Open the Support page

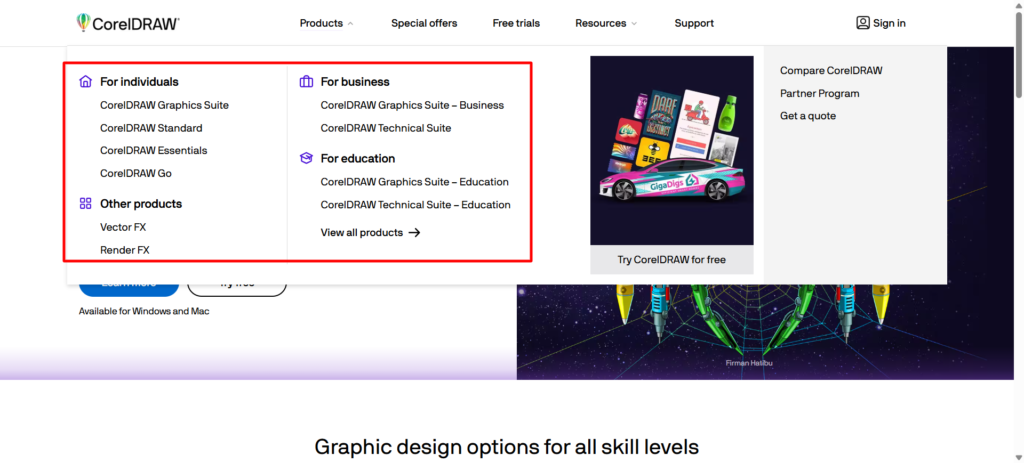point(694,23)
